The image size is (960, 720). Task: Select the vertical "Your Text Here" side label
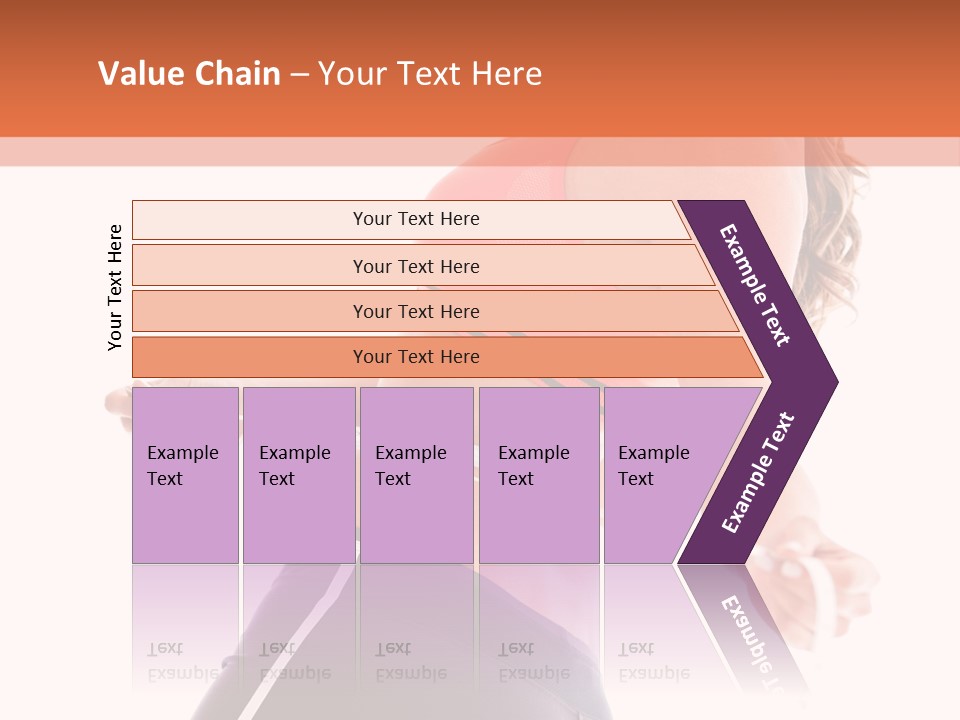(115, 288)
